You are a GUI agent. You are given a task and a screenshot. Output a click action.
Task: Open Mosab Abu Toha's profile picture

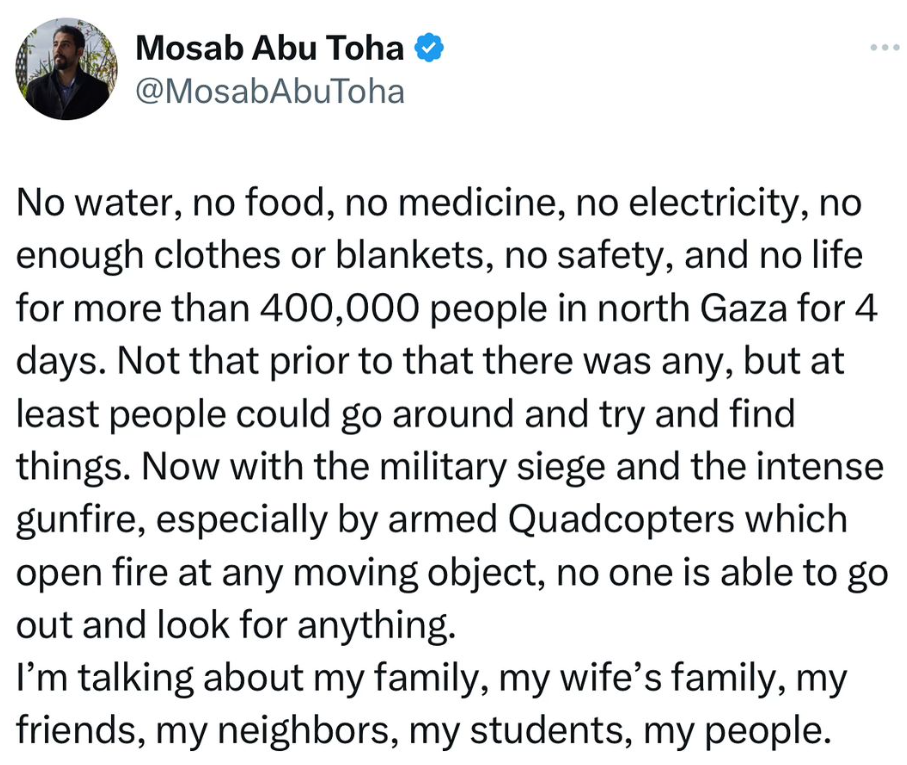coord(67,69)
